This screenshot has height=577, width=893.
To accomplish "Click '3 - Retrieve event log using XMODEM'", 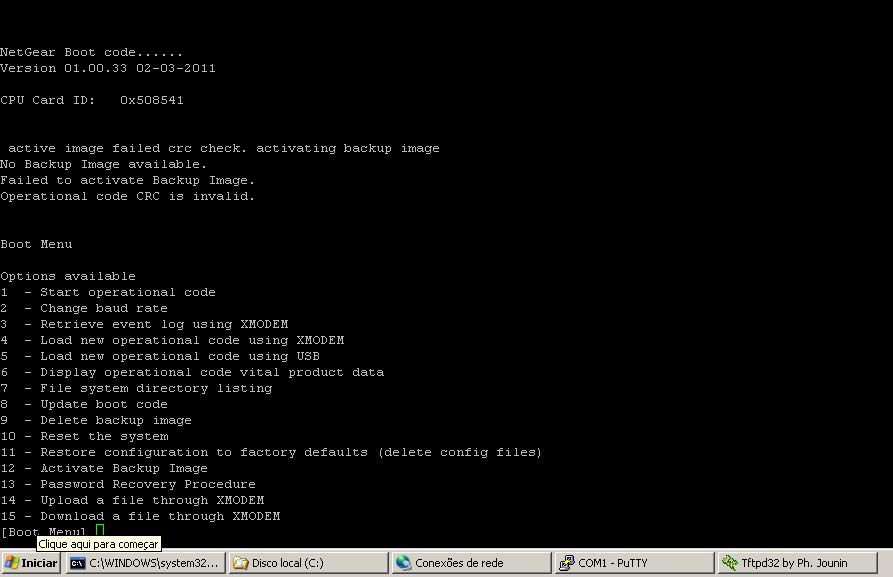I will (x=144, y=324).
